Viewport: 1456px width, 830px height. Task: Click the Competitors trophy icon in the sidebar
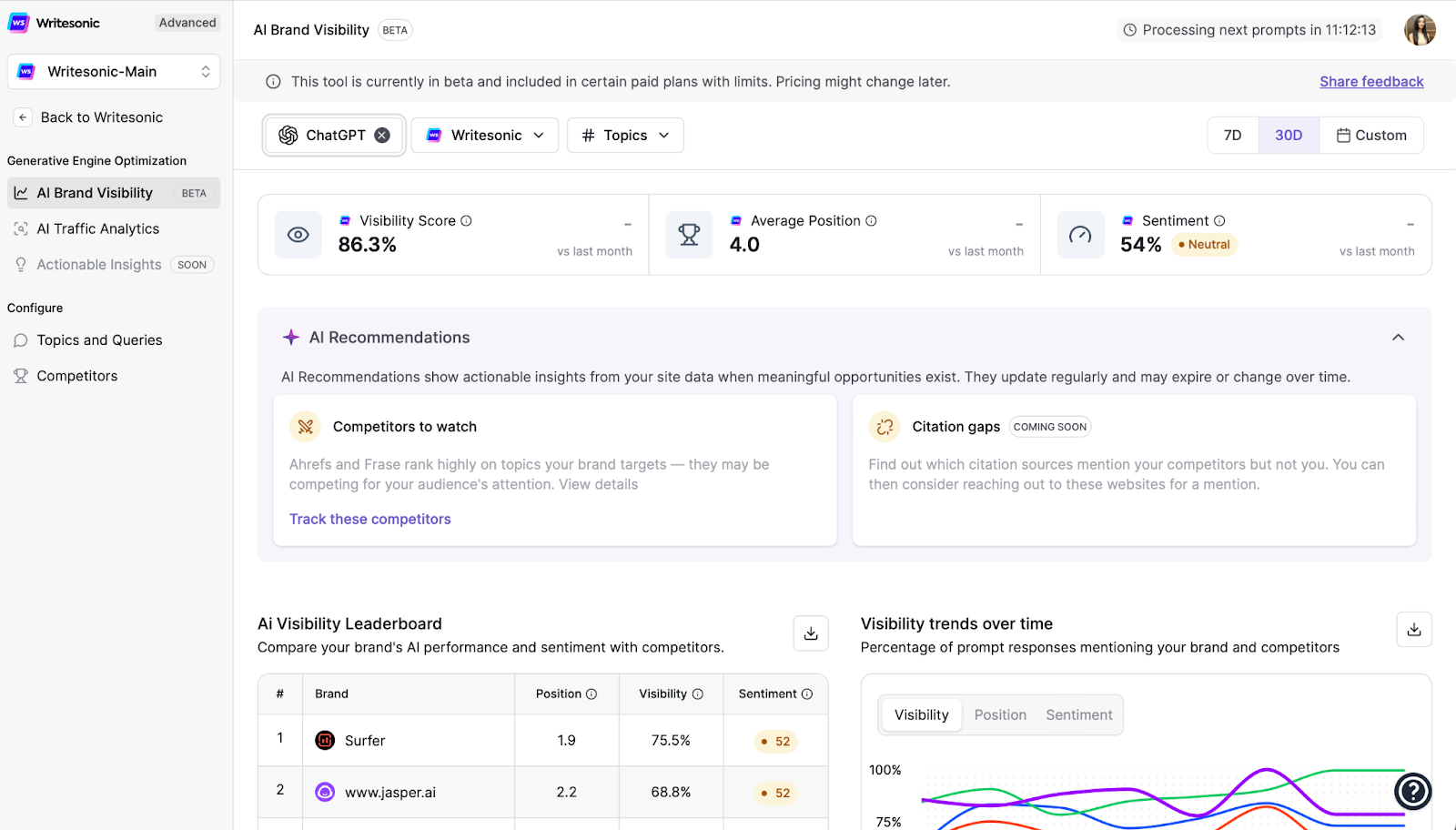[x=21, y=376]
